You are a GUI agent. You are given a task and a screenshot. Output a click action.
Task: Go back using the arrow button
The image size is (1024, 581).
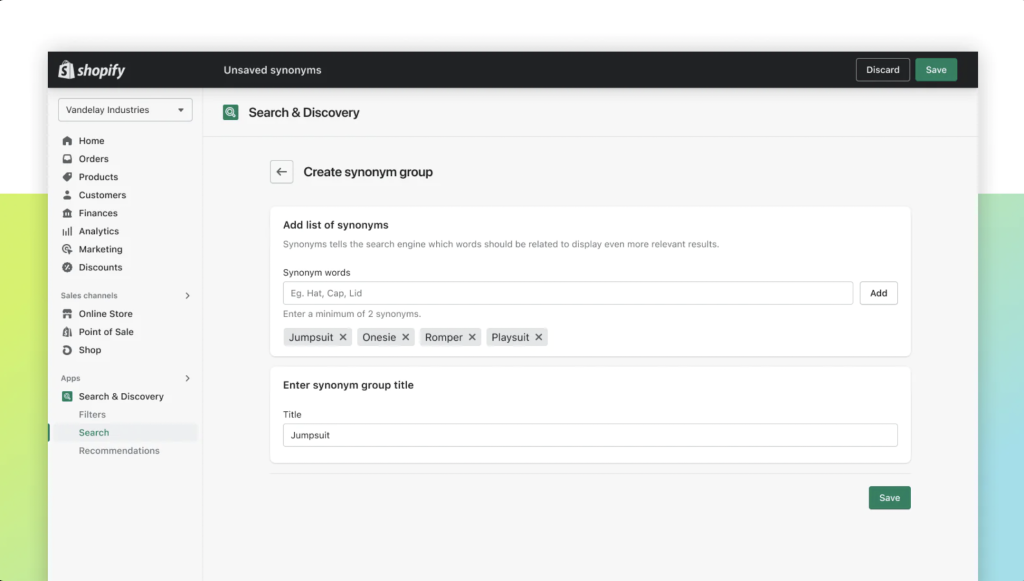281,172
